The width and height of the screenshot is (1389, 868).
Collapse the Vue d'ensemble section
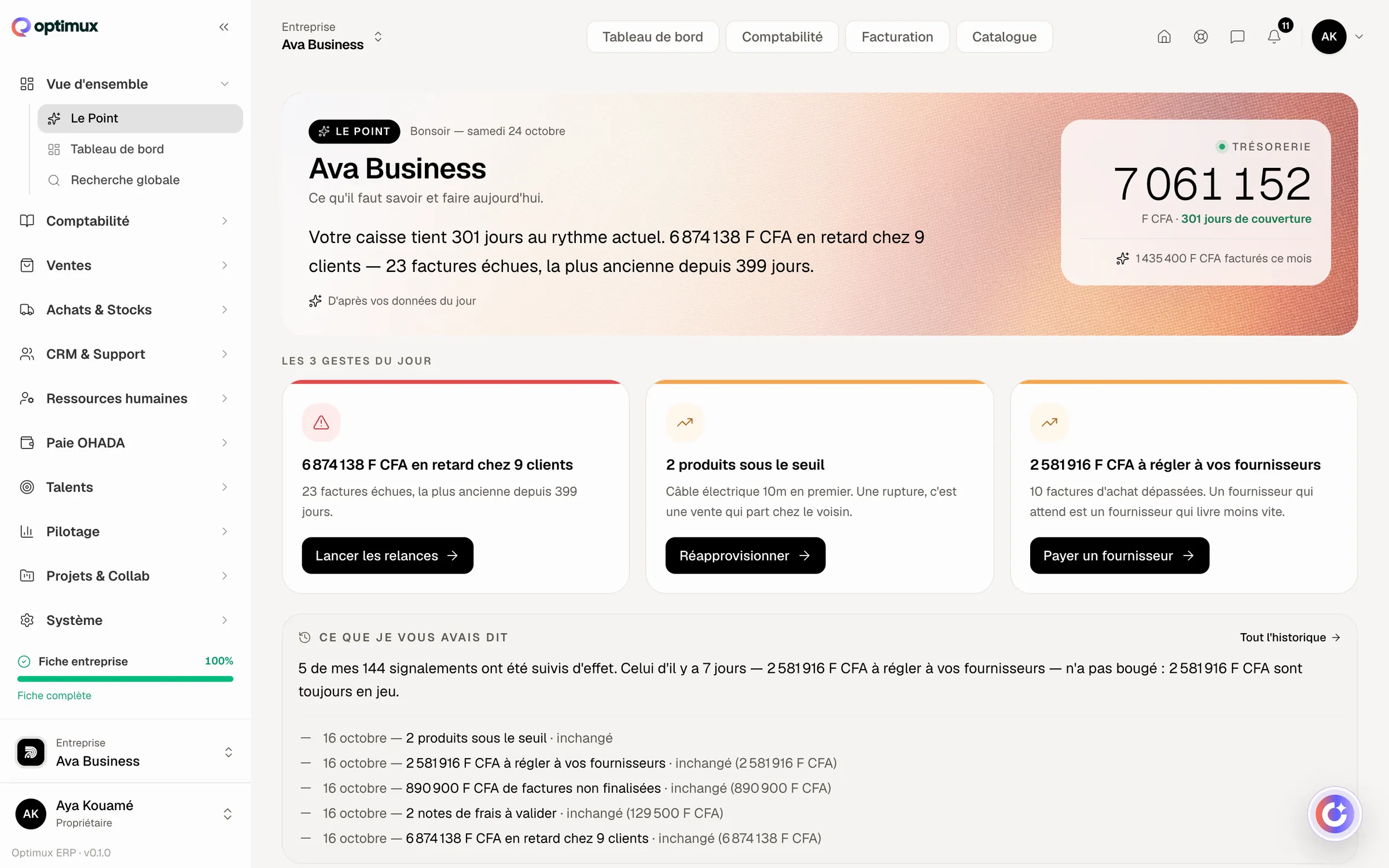[225, 84]
